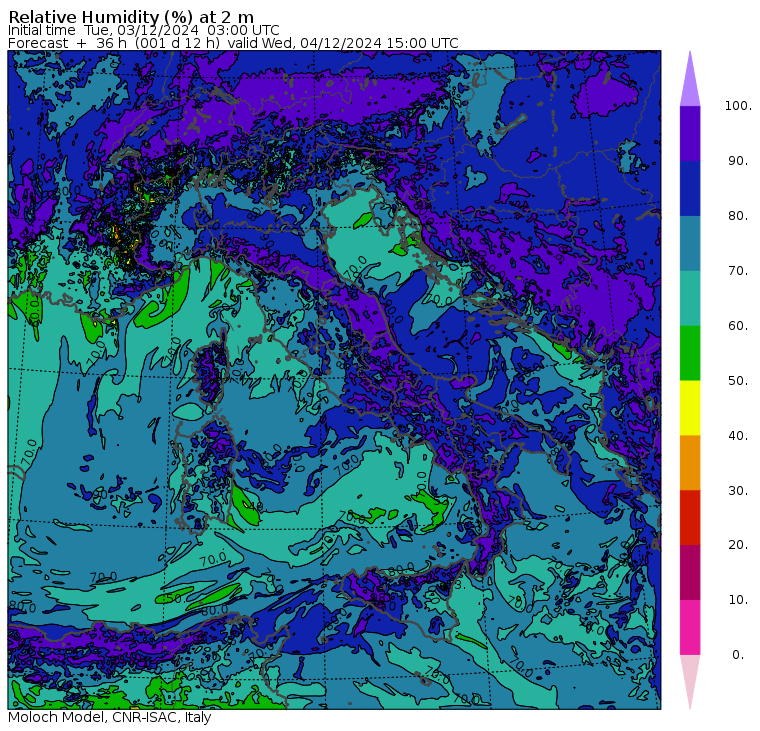
Task: Click the title 'Relative Humidity (%) at 2 m'
Action: coord(131,17)
